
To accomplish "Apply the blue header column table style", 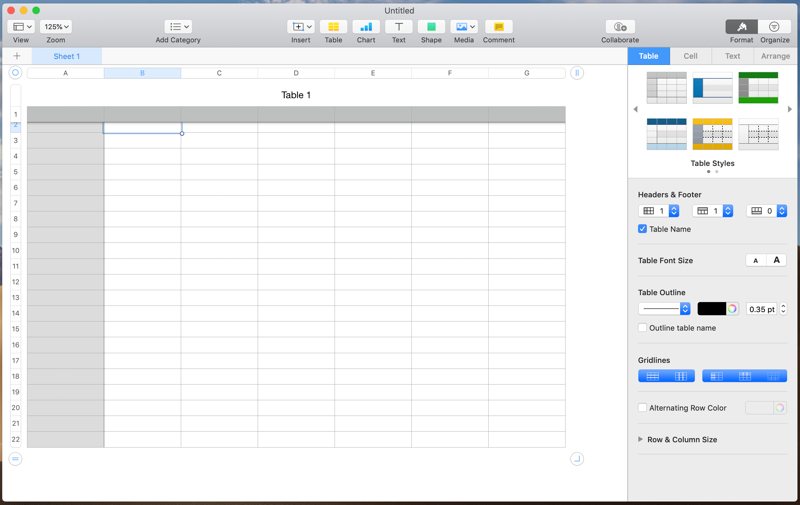I will point(712,88).
